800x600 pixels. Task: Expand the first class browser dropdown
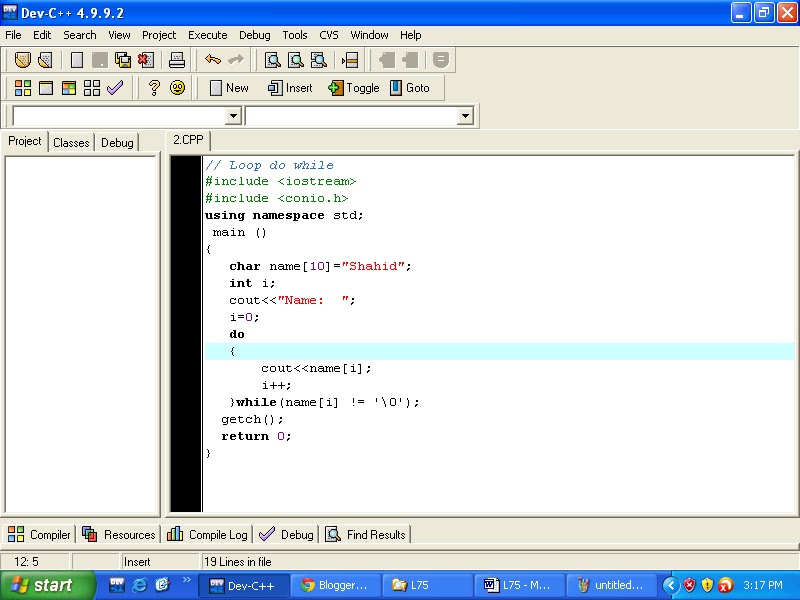click(x=233, y=116)
